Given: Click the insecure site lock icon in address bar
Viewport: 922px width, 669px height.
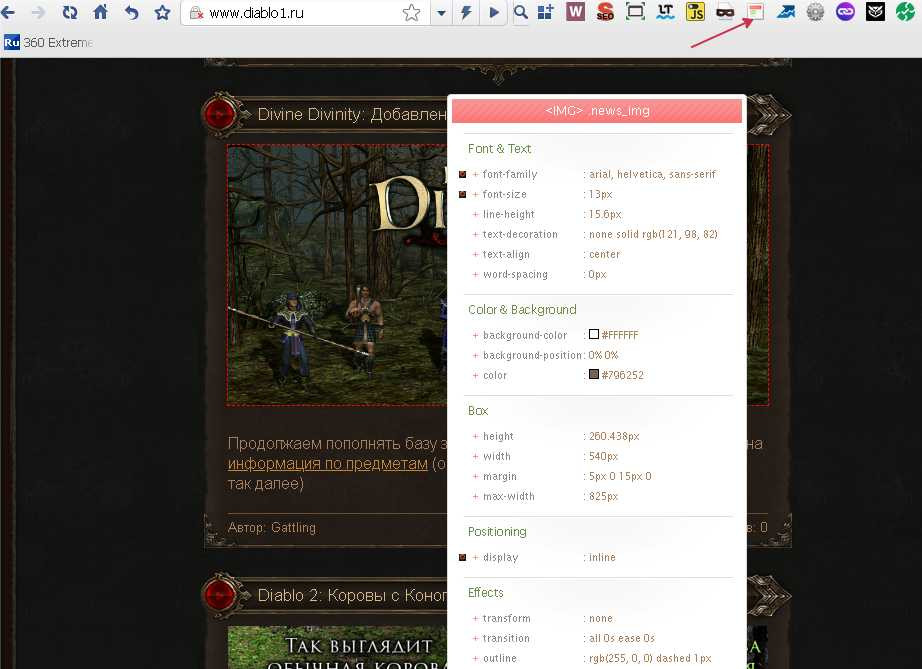Looking at the screenshot, I should (x=196, y=12).
